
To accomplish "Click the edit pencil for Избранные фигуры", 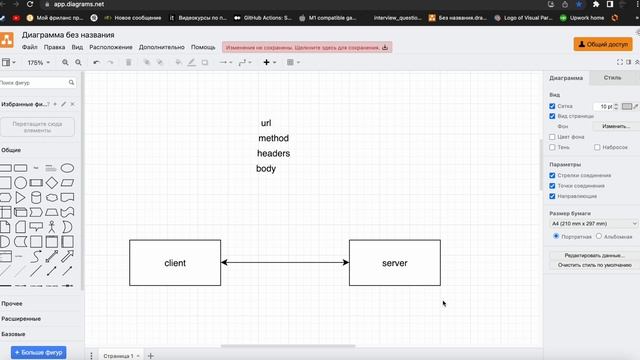I will click(64, 104).
